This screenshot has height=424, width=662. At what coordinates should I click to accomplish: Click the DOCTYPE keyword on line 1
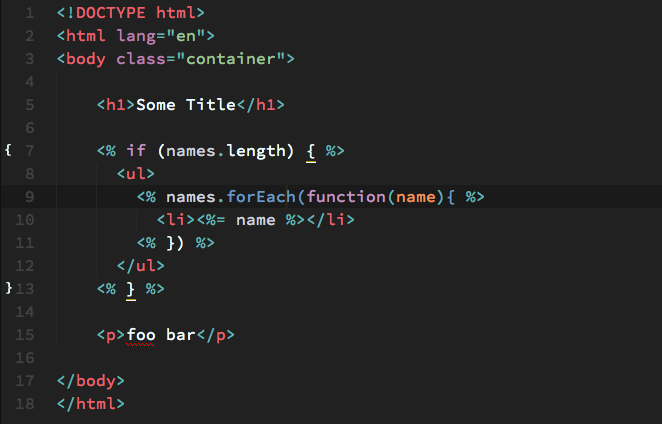[x=111, y=13]
